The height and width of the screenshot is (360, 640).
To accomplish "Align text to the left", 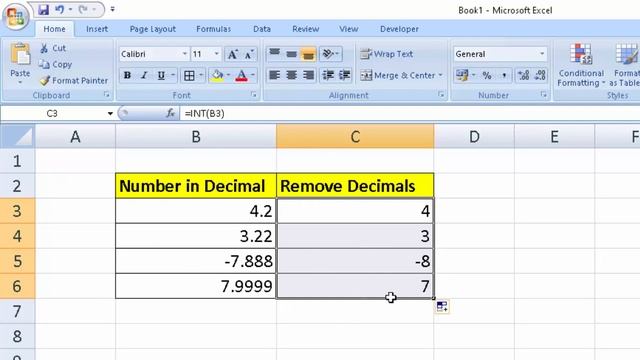I will (x=275, y=76).
